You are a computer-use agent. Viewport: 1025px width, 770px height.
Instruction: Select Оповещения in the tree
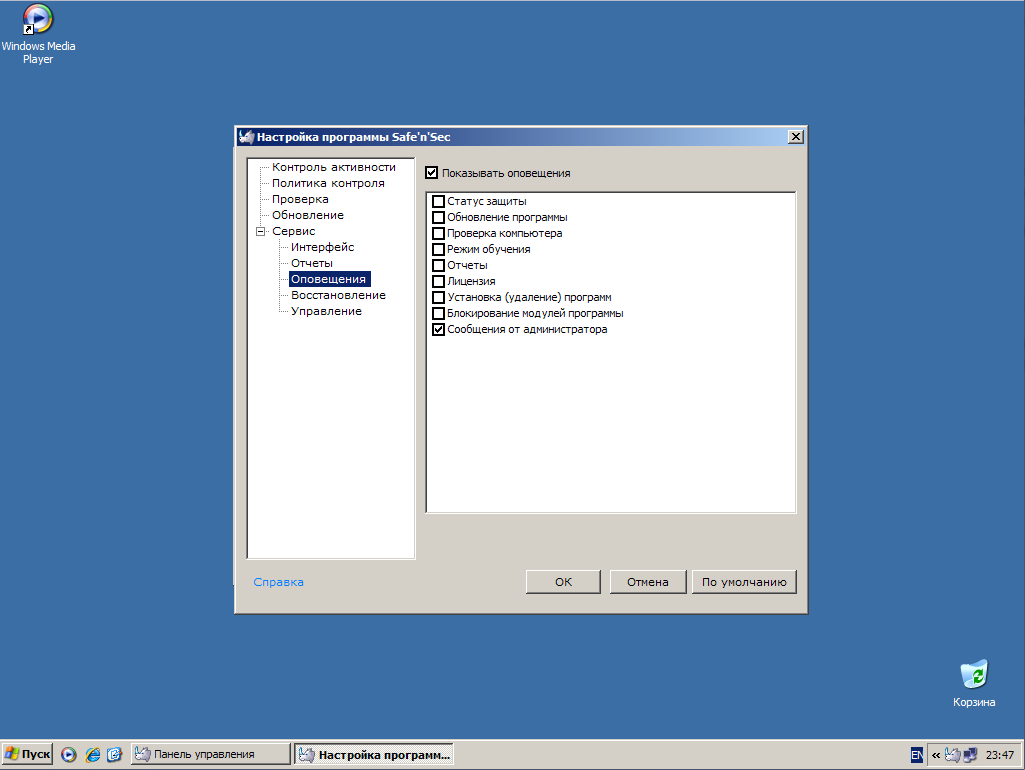coord(329,279)
